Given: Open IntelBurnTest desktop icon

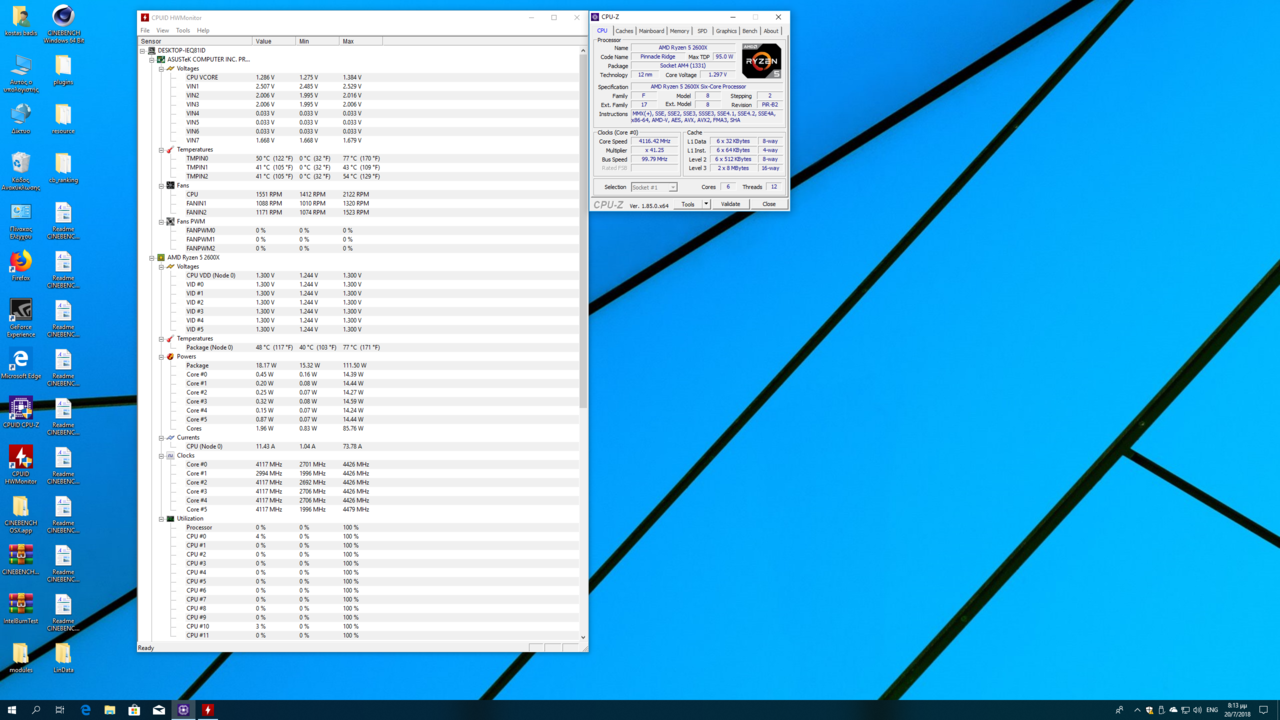Looking at the screenshot, I should click(21, 609).
